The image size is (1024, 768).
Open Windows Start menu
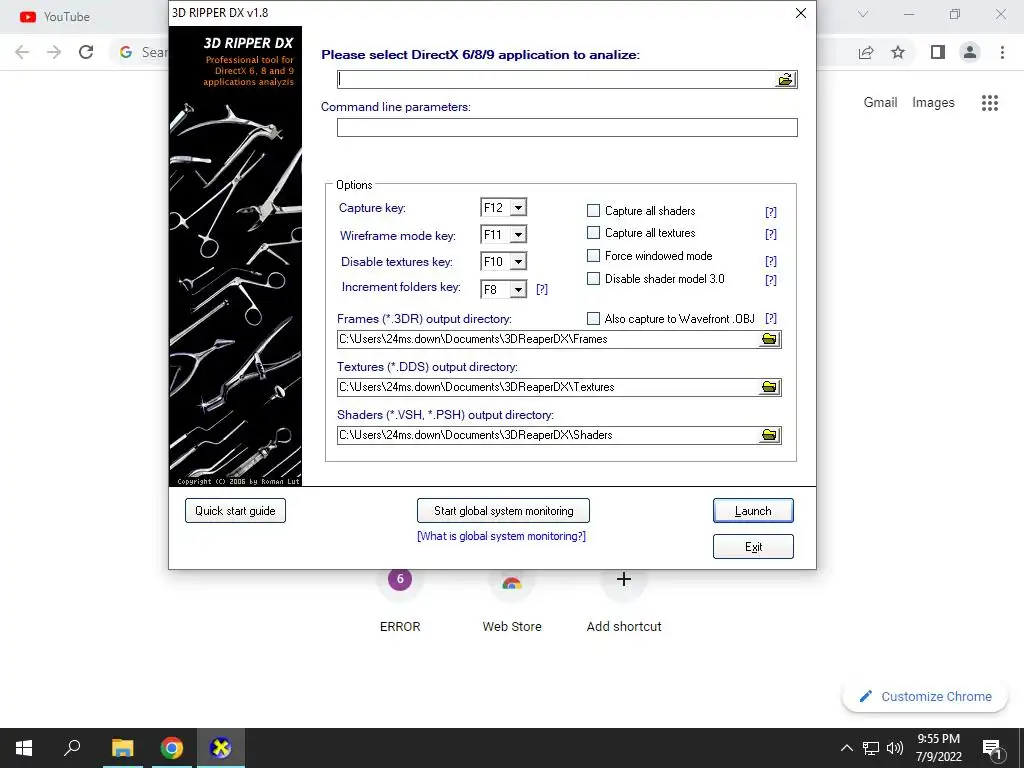[24, 748]
